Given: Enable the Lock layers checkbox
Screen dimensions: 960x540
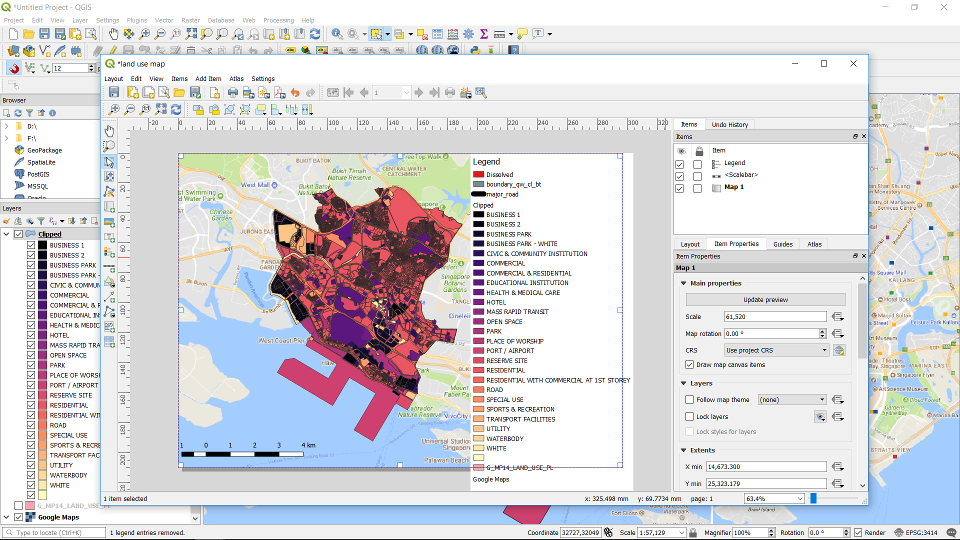Looking at the screenshot, I should tap(690, 416).
